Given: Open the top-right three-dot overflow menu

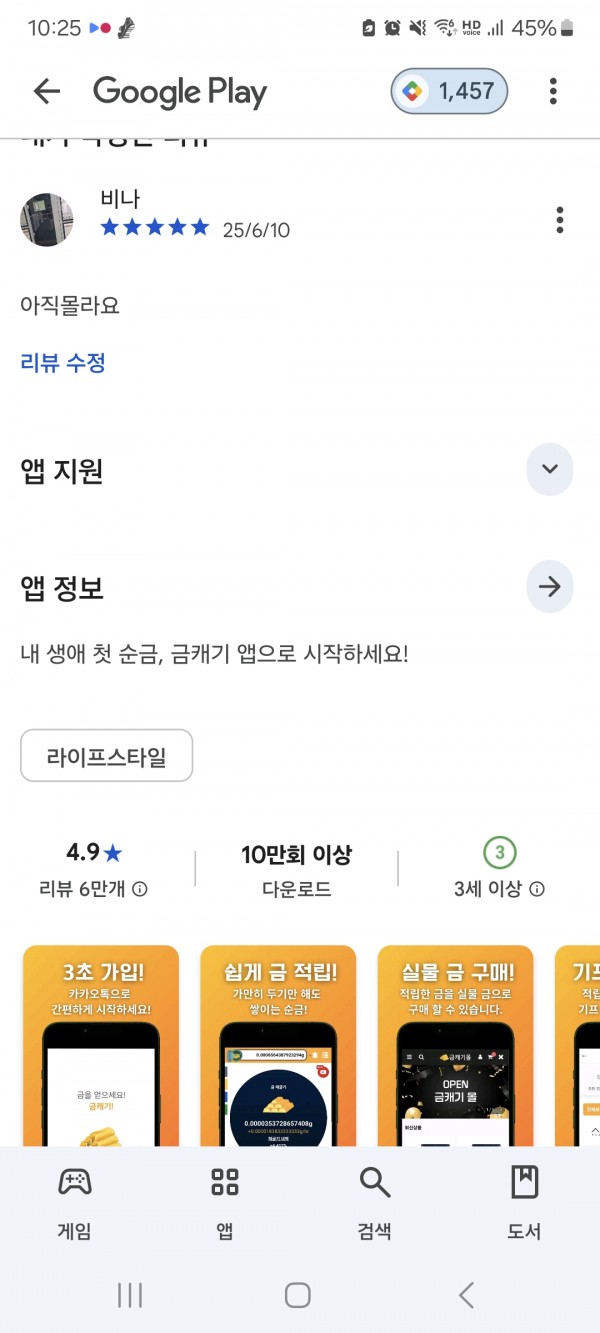Looking at the screenshot, I should (553, 92).
